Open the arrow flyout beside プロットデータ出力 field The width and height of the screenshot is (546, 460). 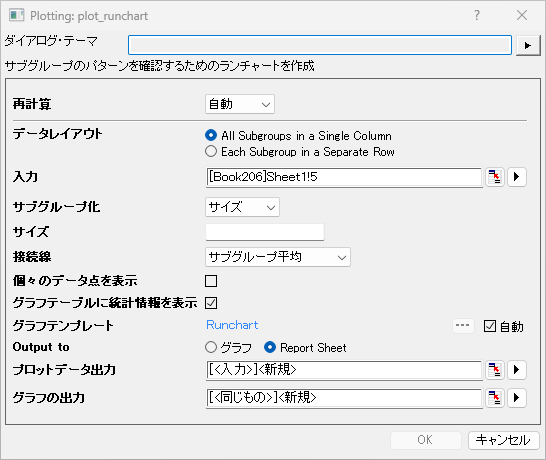[516, 370]
